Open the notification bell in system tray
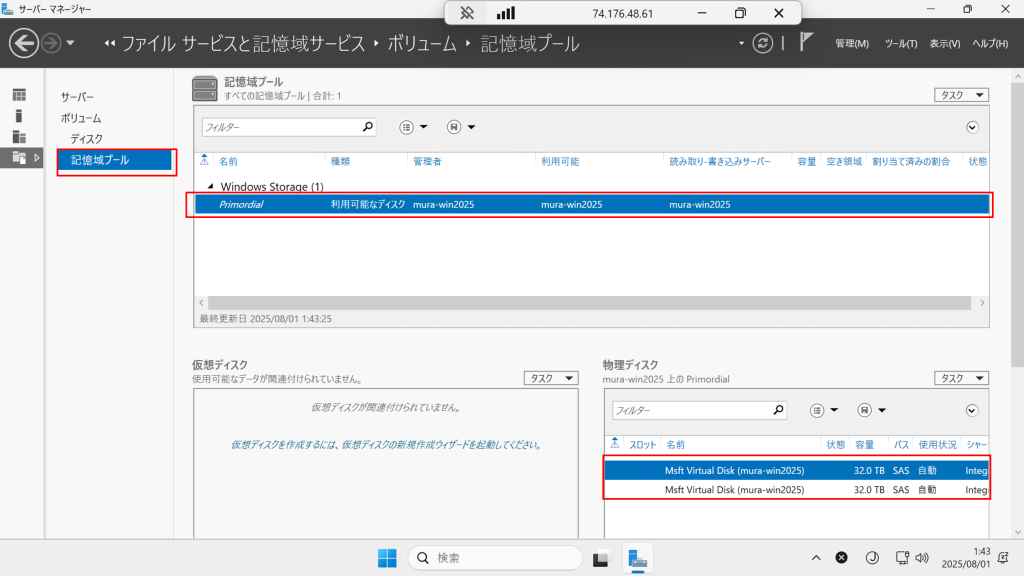The image size is (1024, 576). [x=1004, y=558]
